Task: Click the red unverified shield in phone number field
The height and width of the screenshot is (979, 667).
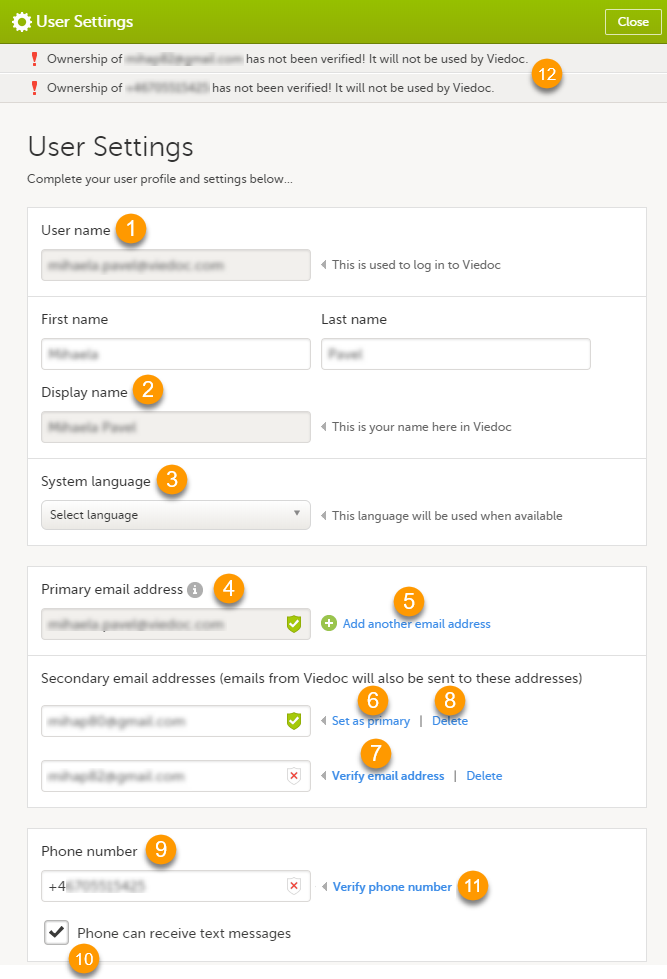Action: tap(294, 886)
